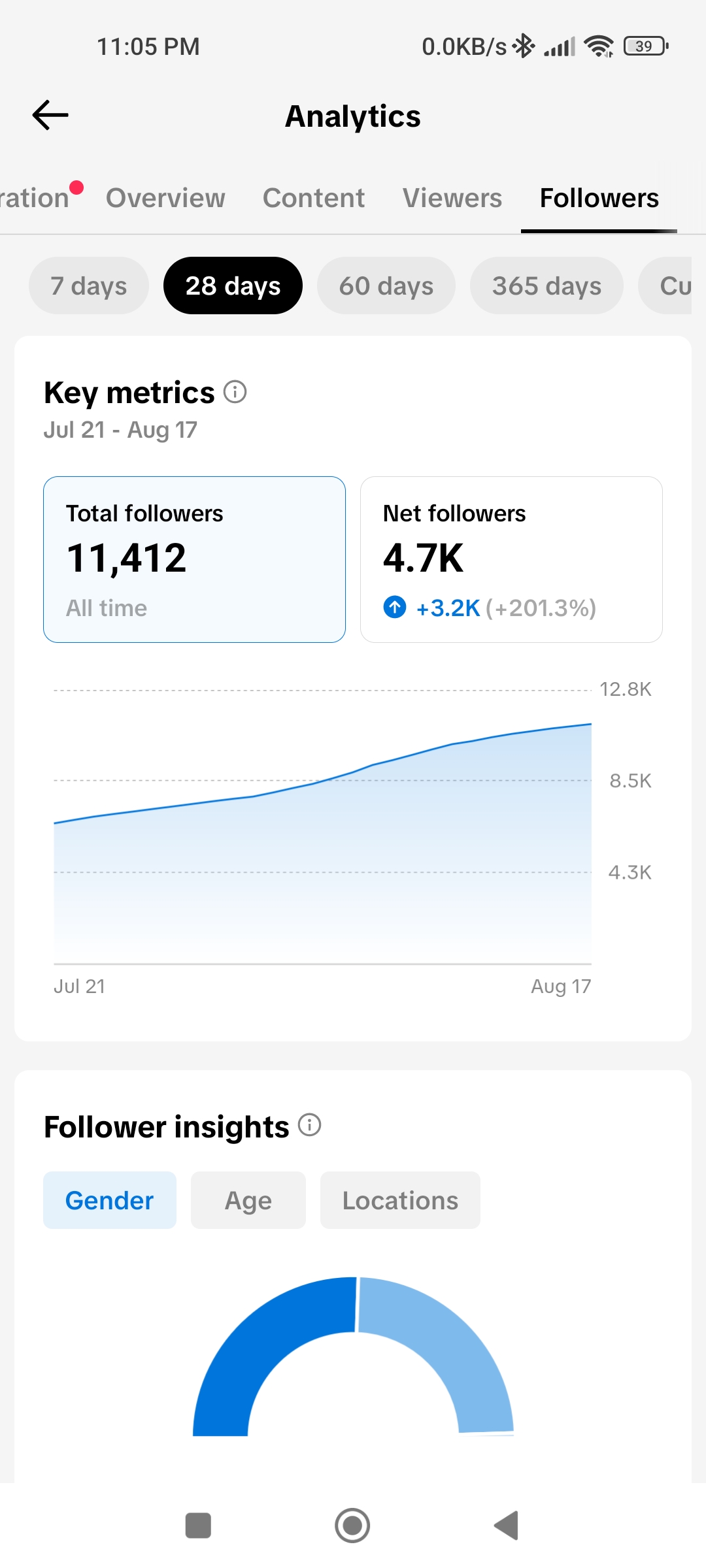Image resolution: width=706 pixels, height=1568 pixels.
Task: Open the Viewers tab
Action: click(x=452, y=198)
